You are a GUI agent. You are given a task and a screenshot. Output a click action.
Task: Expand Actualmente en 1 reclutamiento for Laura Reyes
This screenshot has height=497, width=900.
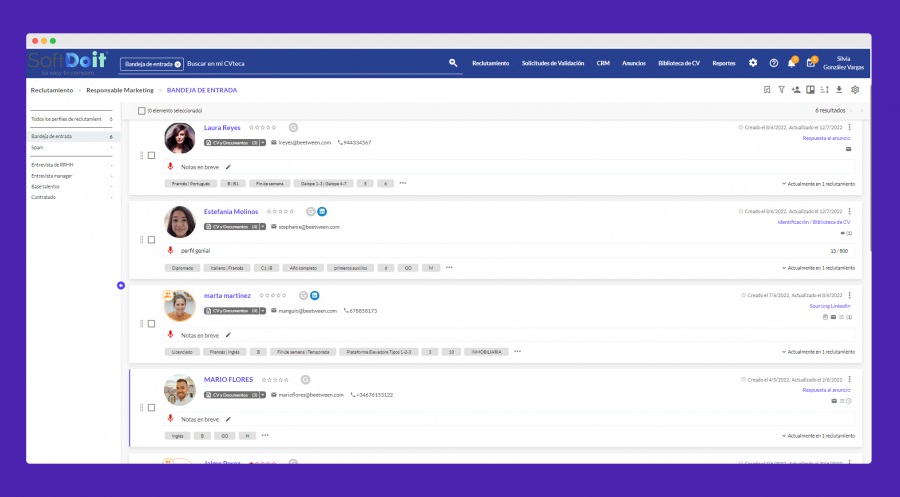coord(818,184)
